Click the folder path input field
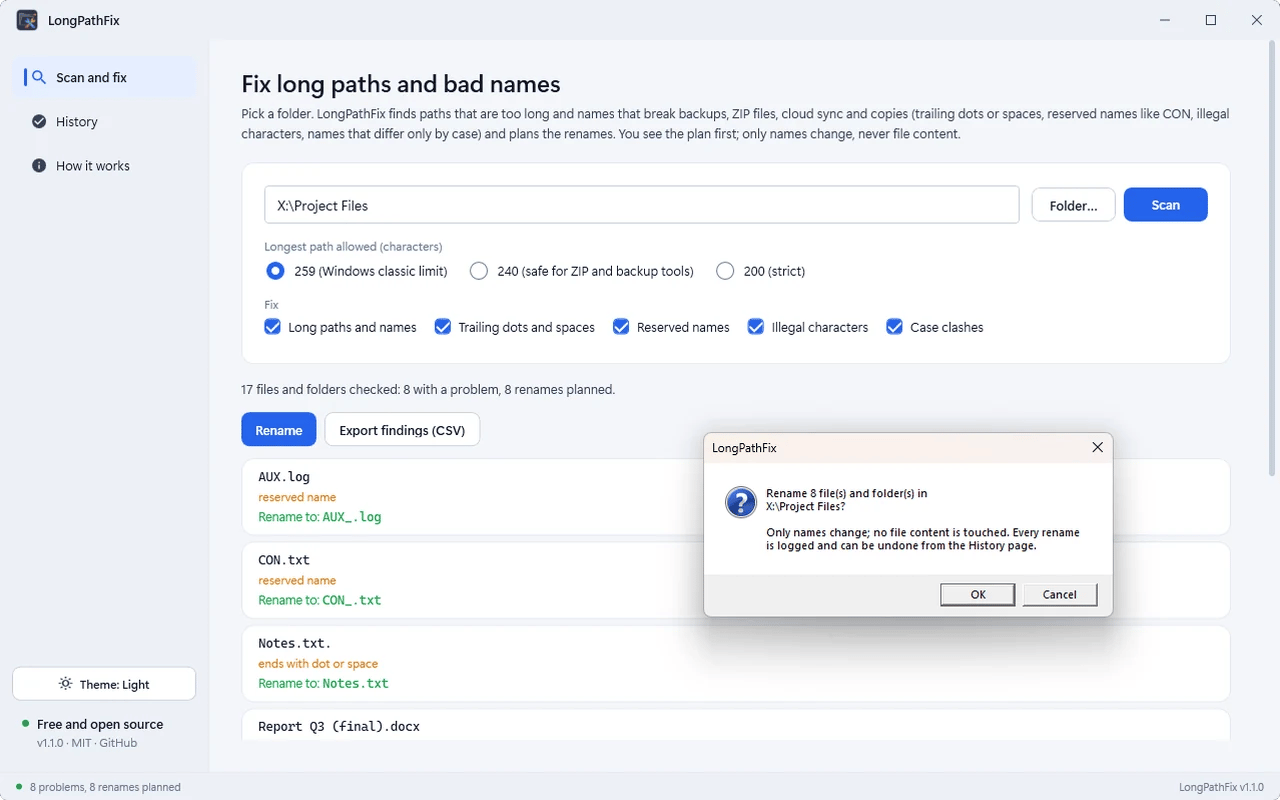The width and height of the screenshot is (1280, 800). click(642, 205)
